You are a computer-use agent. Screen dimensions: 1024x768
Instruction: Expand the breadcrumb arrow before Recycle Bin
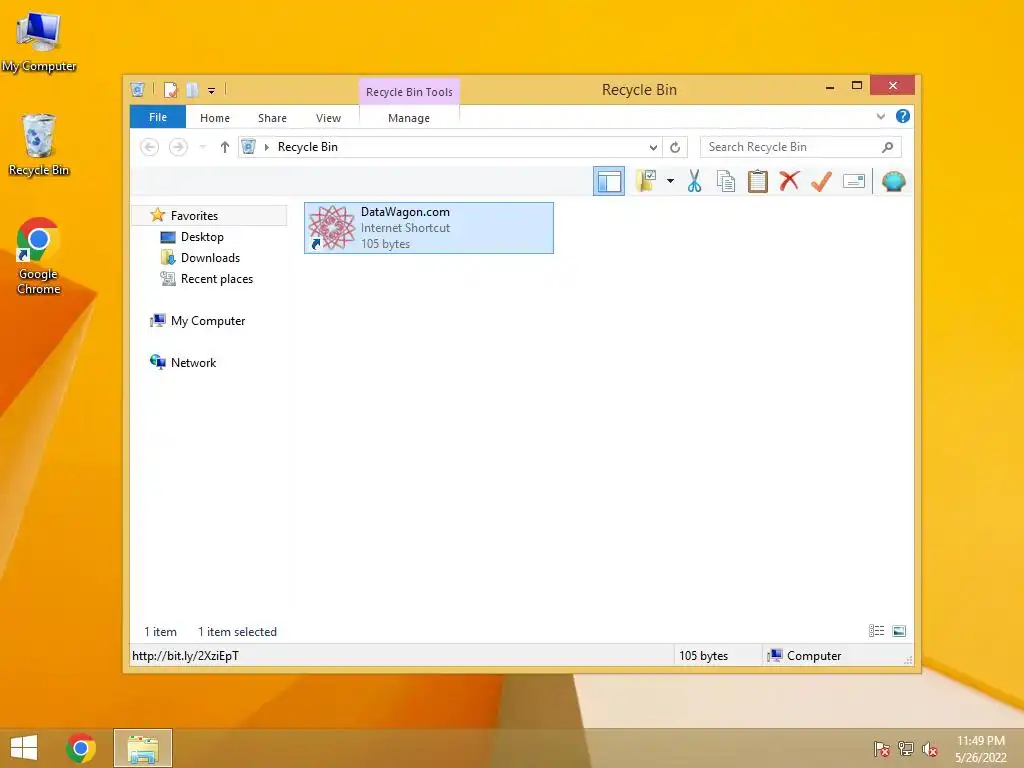(266, 147)
